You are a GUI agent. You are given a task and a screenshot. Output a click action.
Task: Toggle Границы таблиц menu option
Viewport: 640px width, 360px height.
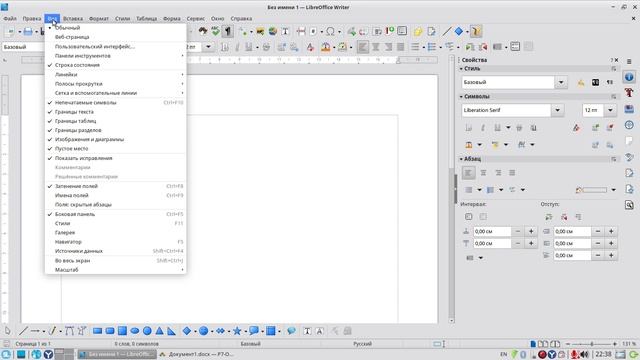coord(116,121)
